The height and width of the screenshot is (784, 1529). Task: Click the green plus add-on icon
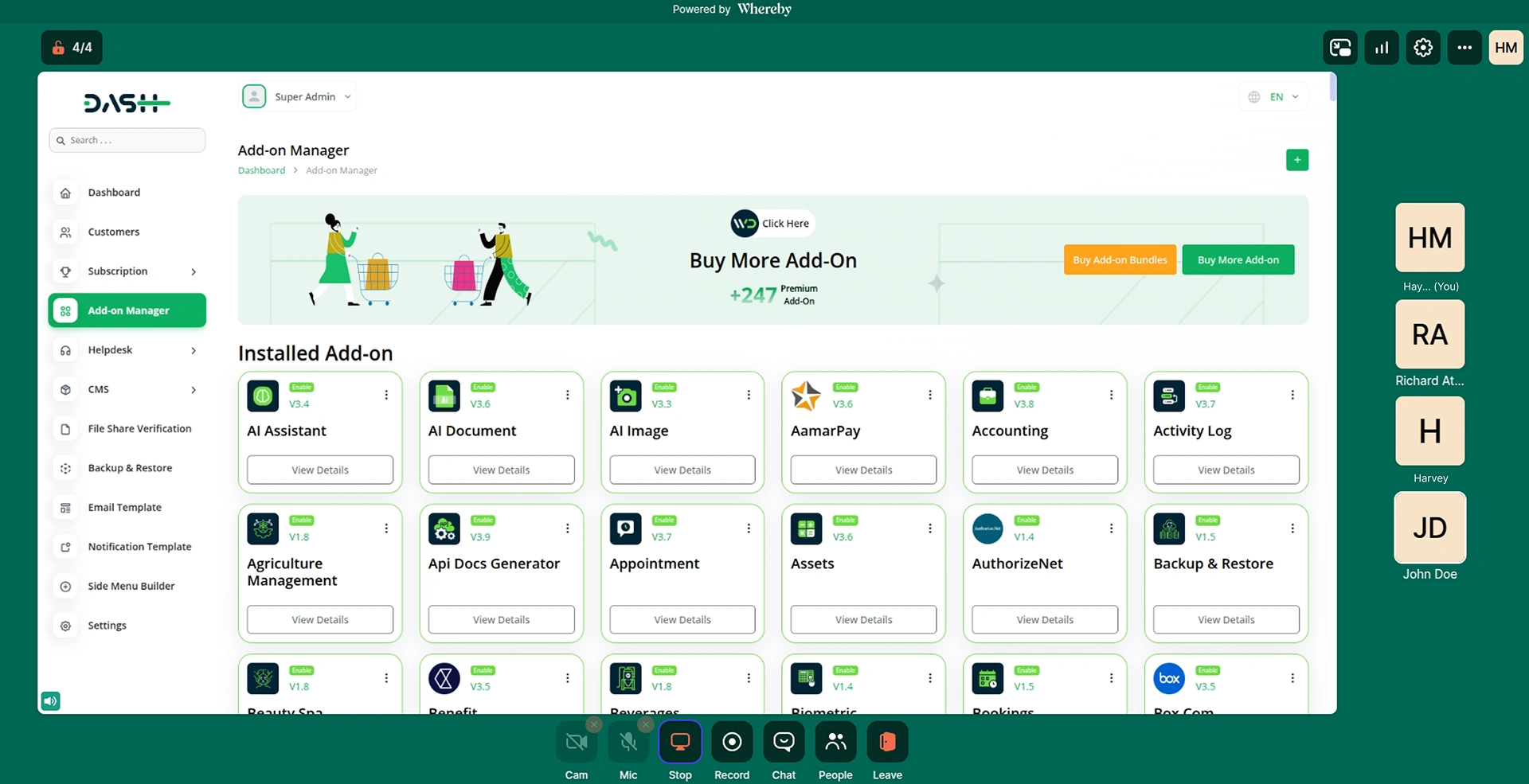(1297, 160)
